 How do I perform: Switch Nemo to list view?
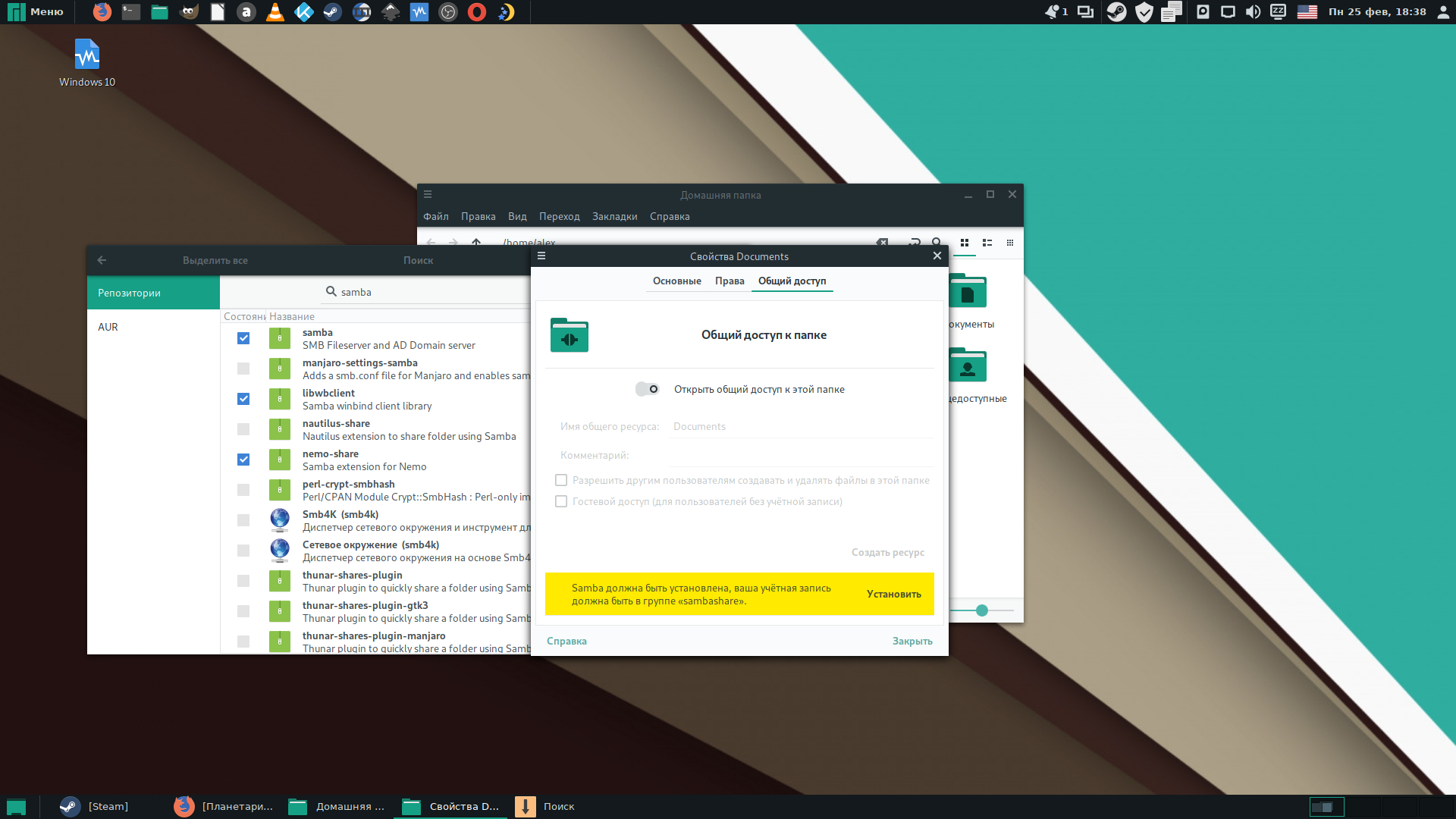987,243
